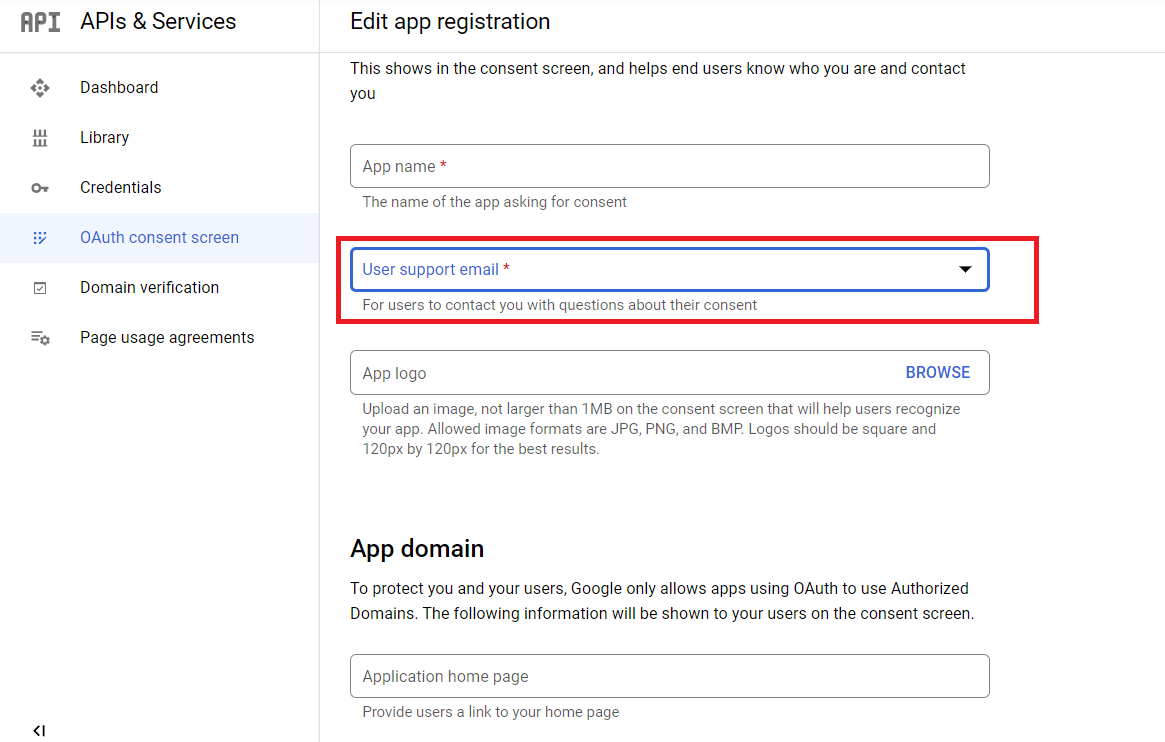Click the 'To protect you and your users' paragraph
1165x742 pixels.
pyautogui.click(x=662, y=601)
